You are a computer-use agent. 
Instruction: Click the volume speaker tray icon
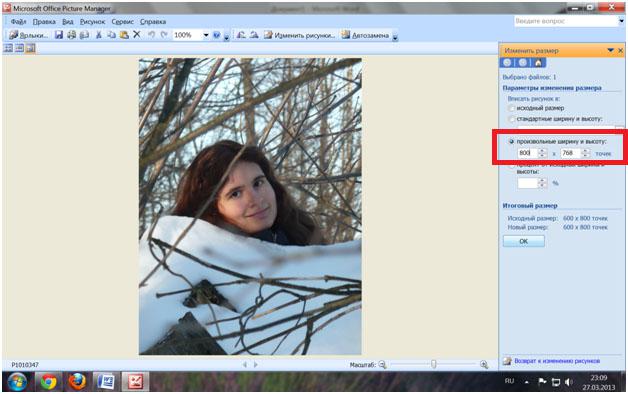click(x=568, y=382)
